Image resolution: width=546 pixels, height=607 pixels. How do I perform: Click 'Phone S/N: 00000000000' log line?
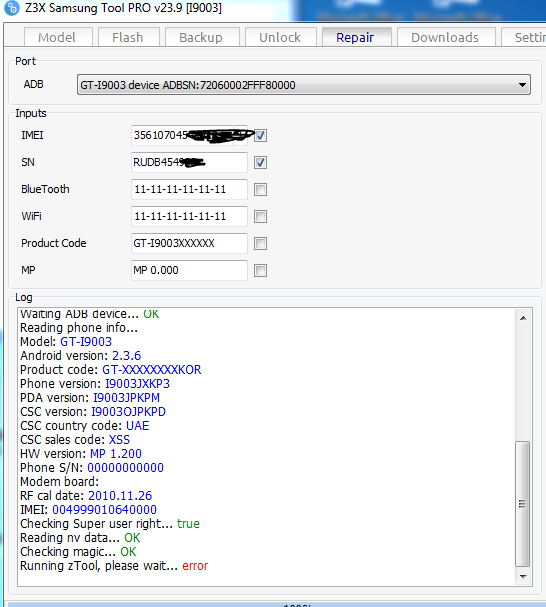tap(92, 468)
